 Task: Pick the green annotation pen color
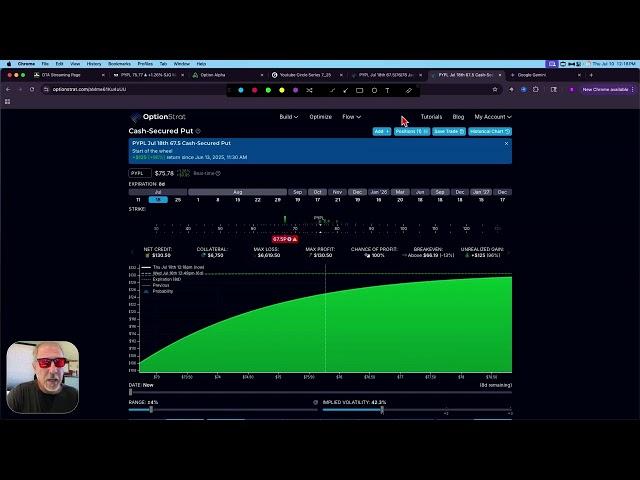pos(268,90)
